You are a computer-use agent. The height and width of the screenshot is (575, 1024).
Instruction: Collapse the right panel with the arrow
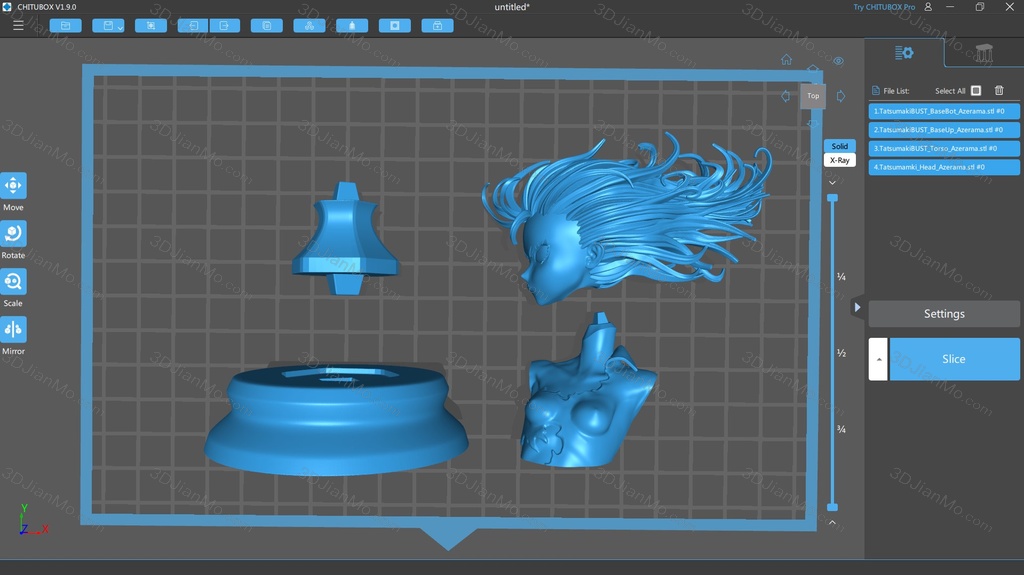point(857,307)
